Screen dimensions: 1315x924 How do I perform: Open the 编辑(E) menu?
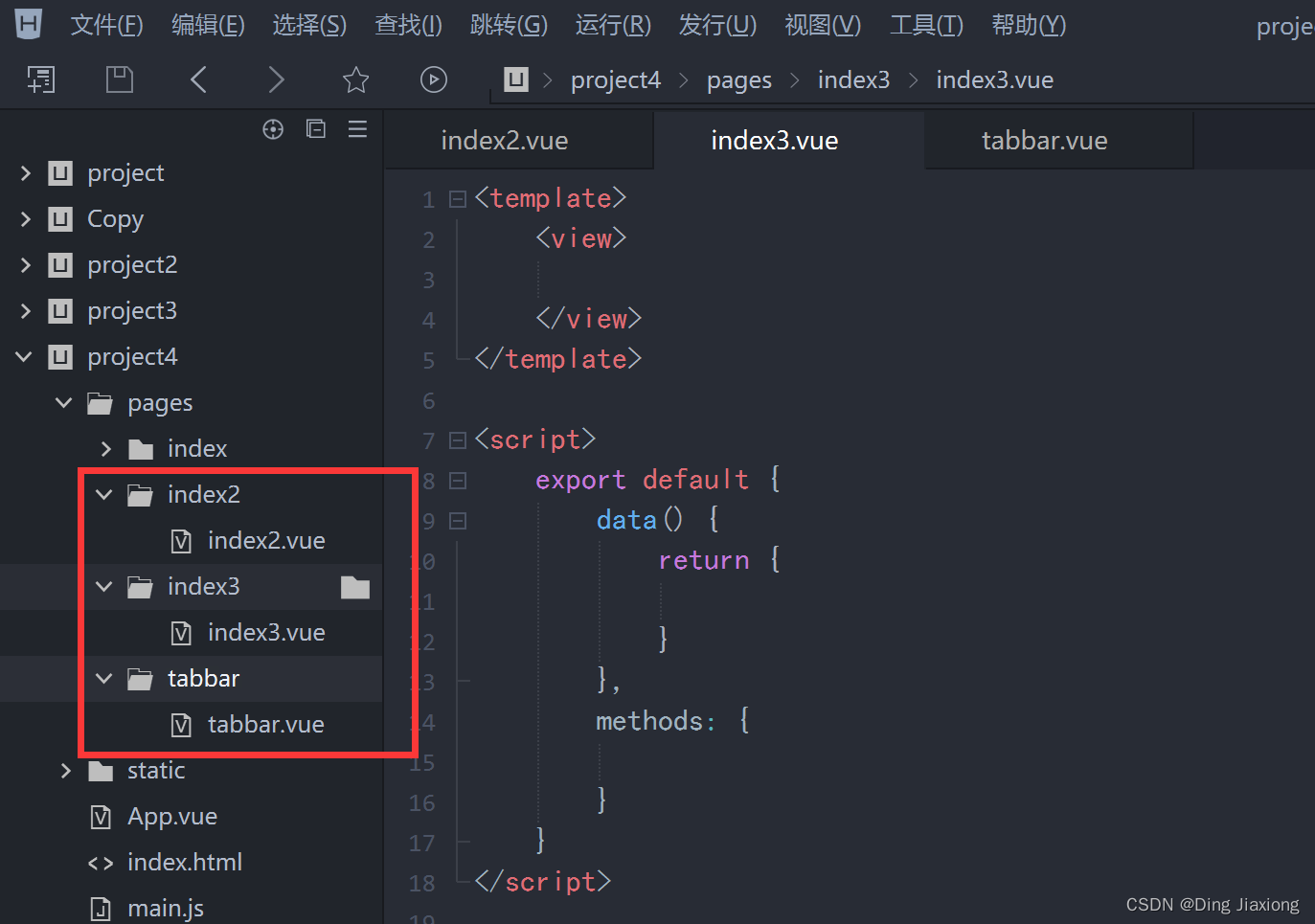[x=208, y=25]
